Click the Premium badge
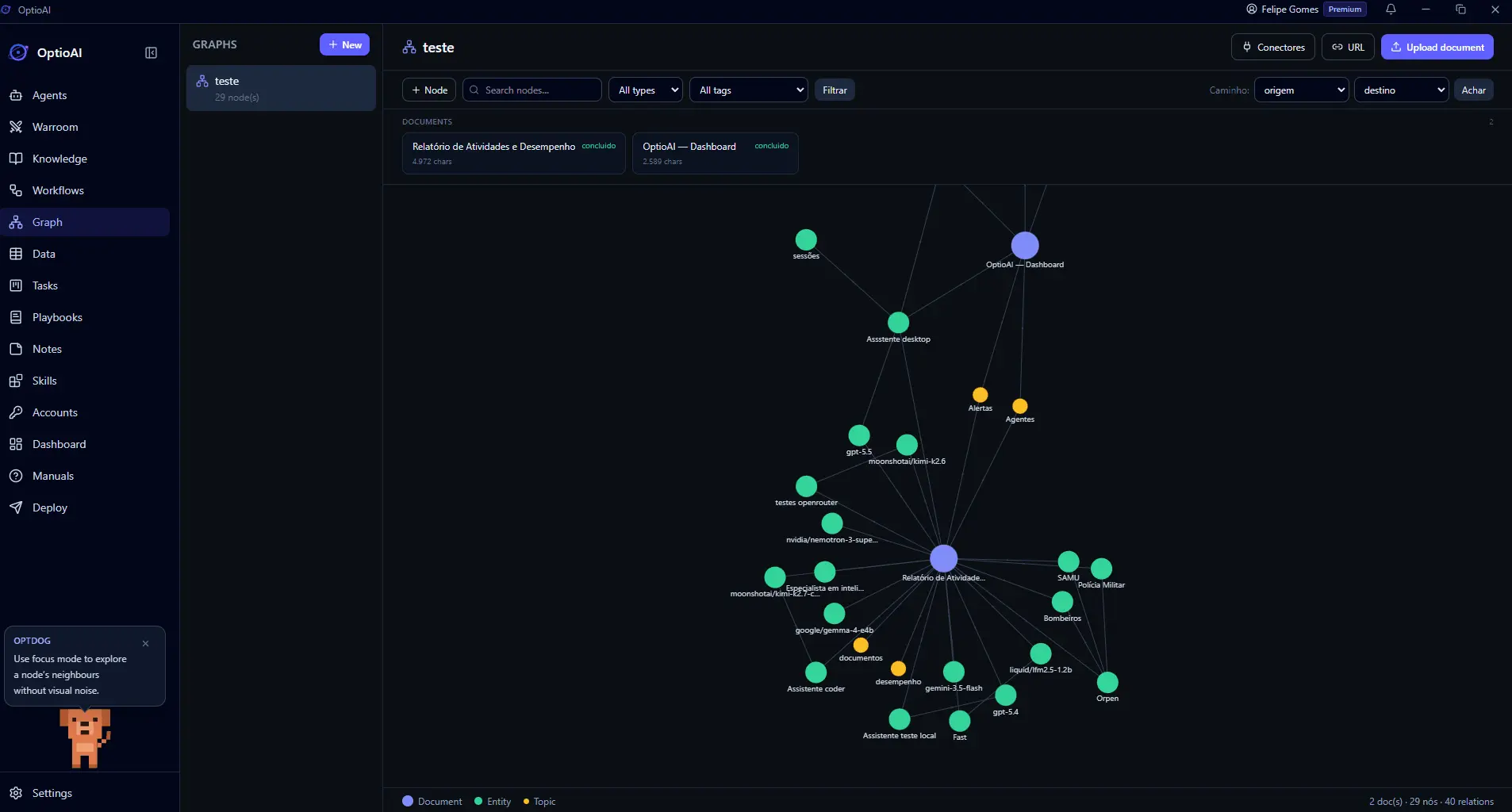 click(x=1345, y=10)
